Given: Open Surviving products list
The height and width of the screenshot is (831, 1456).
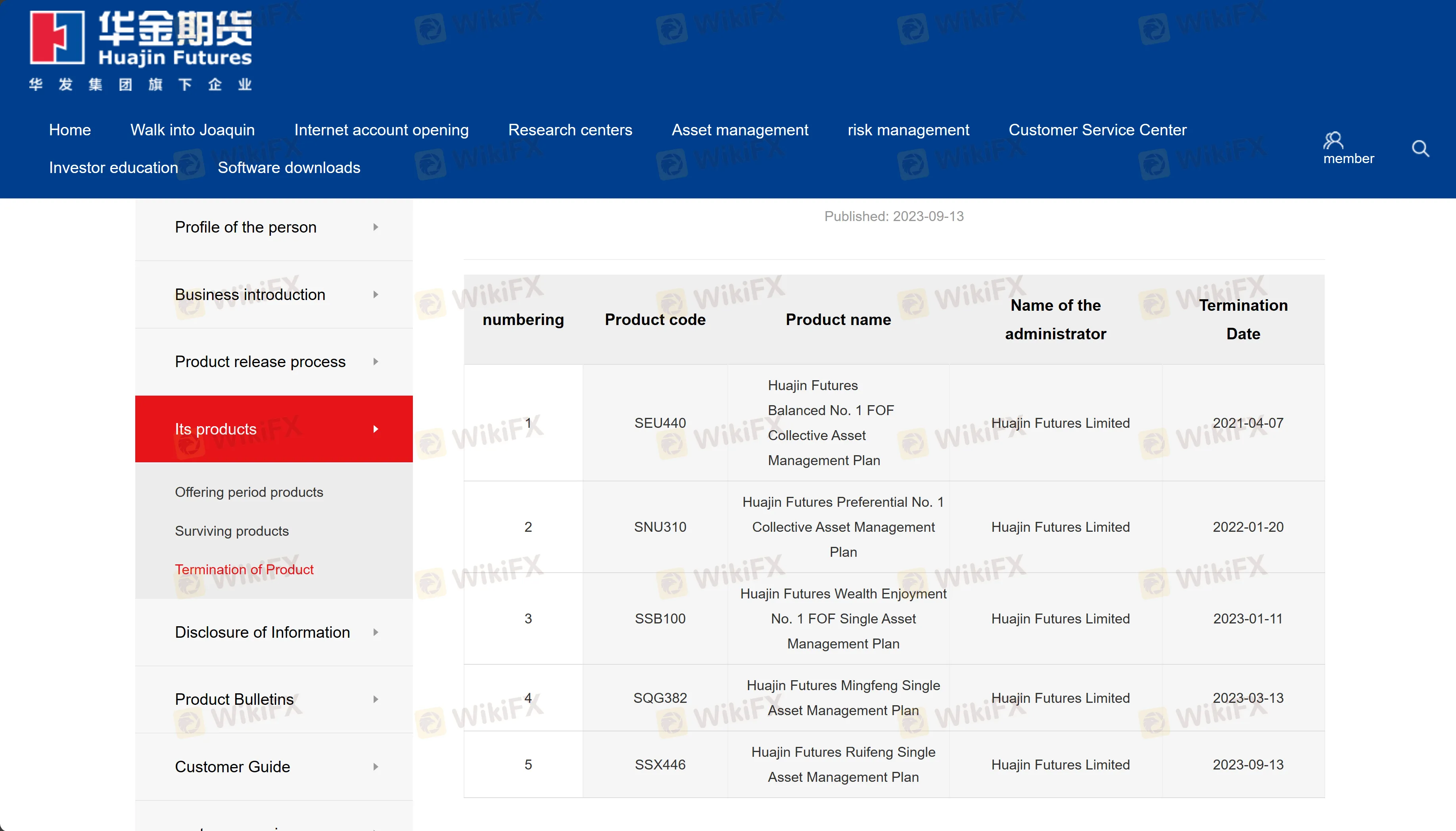Looking at the screenshot, I should click(232, 531).
